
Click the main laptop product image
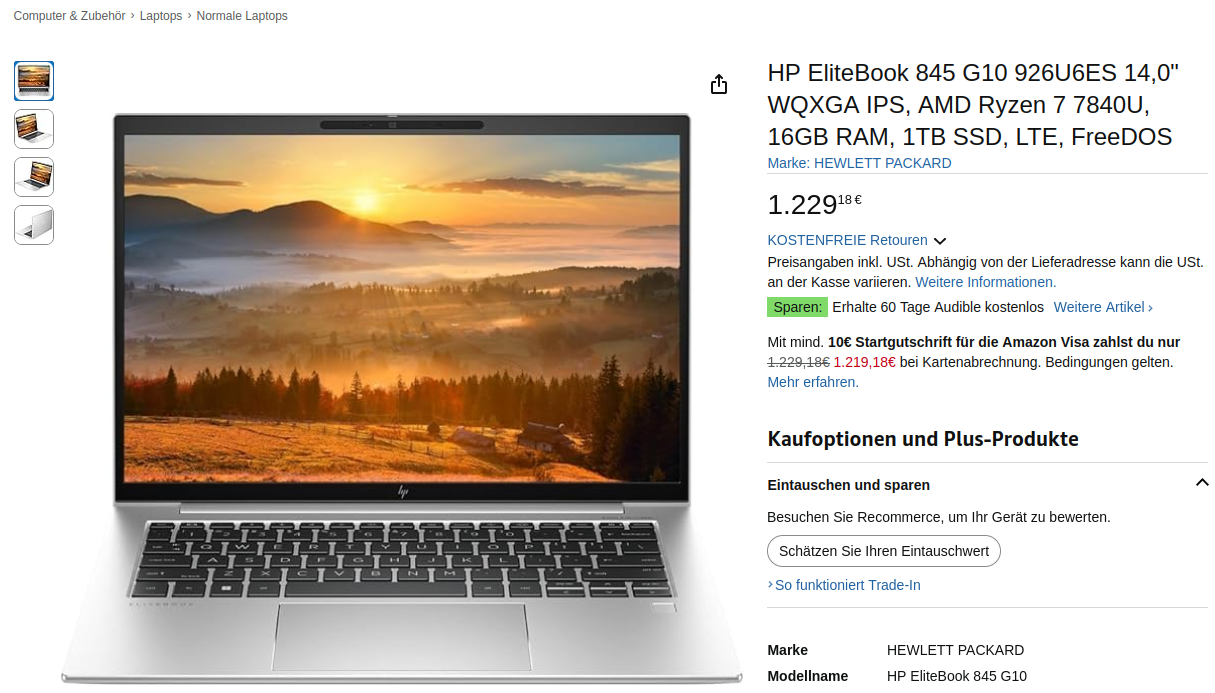point(402,398)
